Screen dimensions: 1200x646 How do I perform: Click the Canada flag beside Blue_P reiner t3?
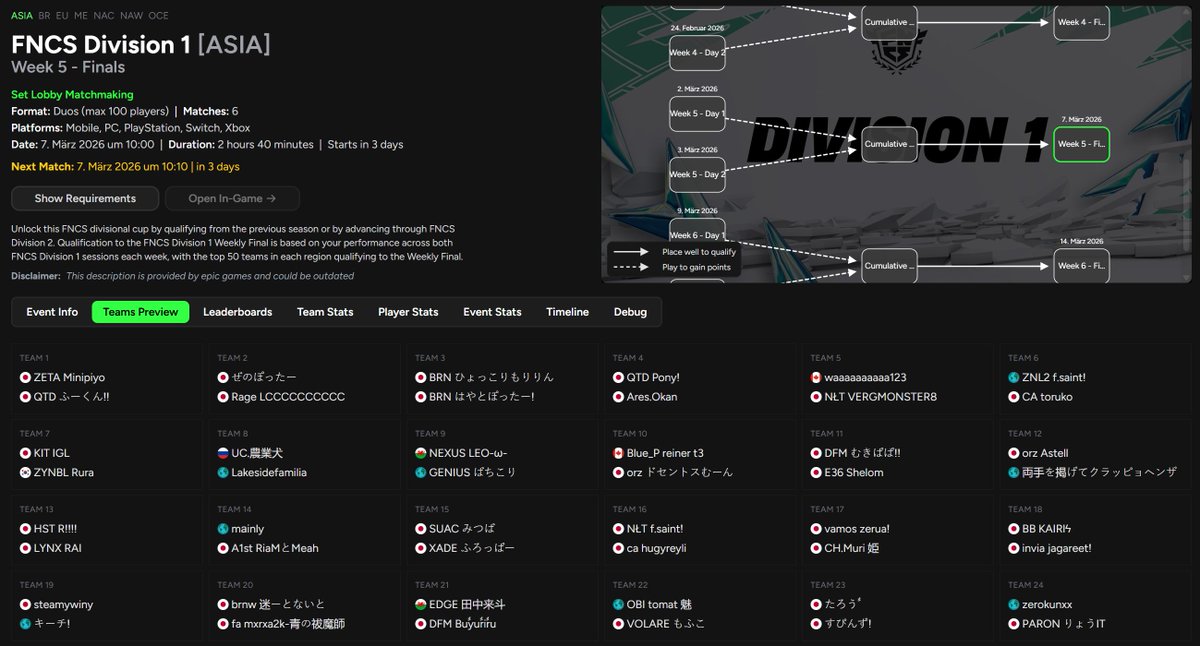point(619,453)
